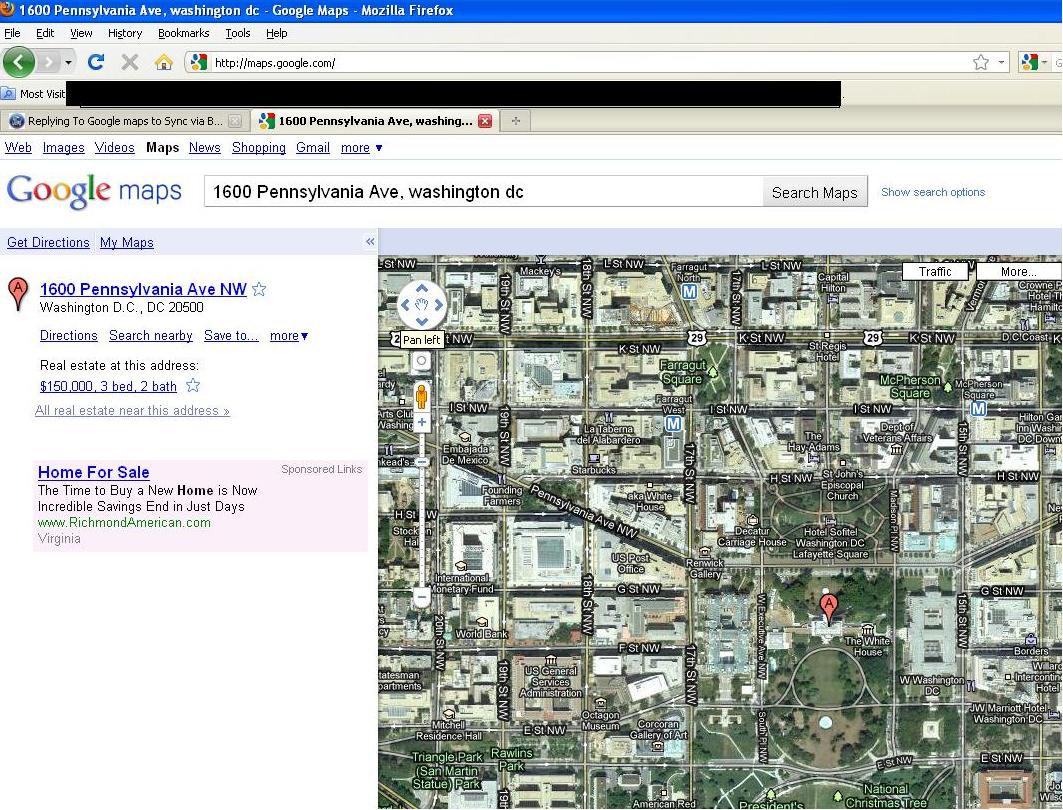Close the 1600 Pennsylvania Ave tab
1063x810 pixels.
pyautogui.click(x=485, y=121)
